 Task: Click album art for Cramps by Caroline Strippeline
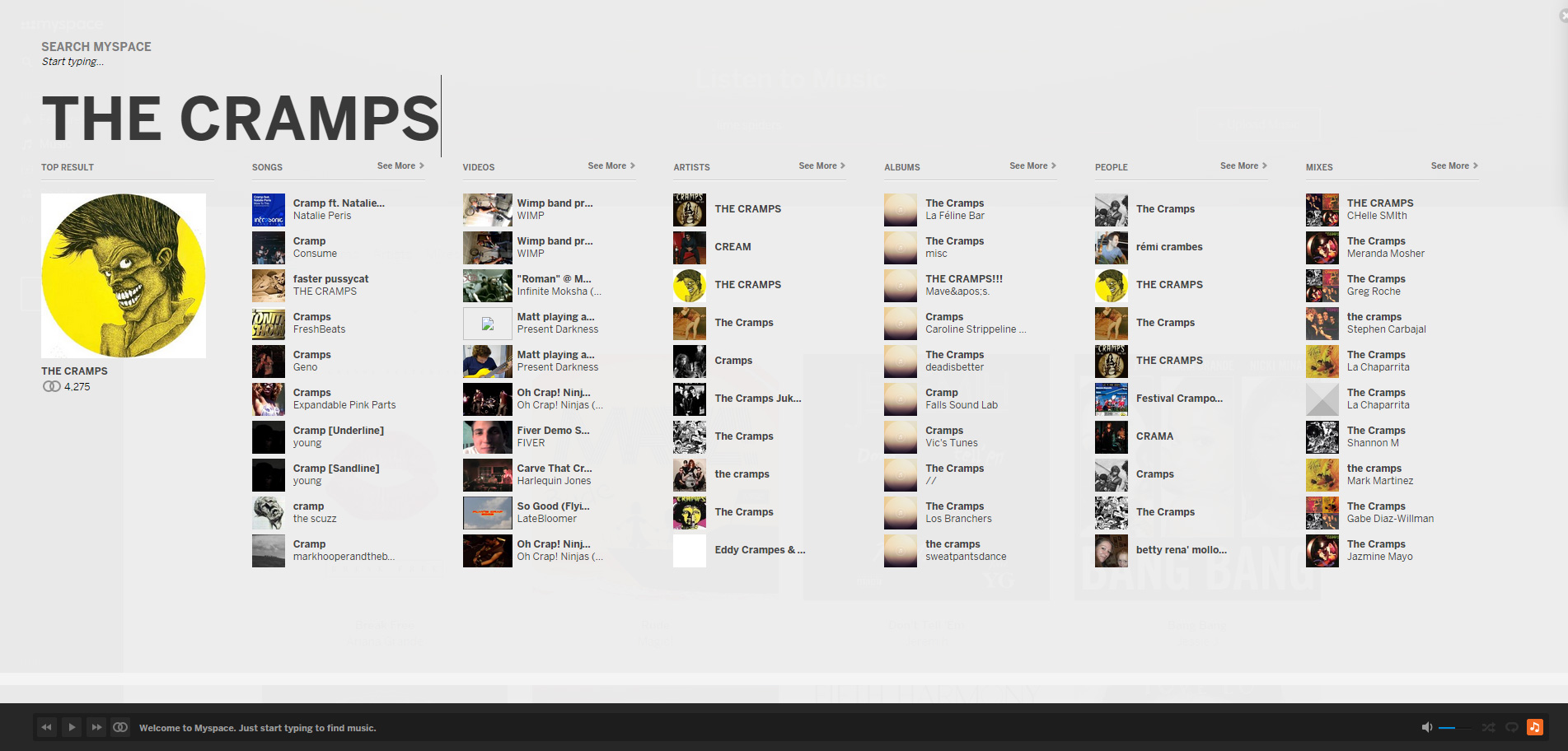pyautogui.click(x=901, y=324)
